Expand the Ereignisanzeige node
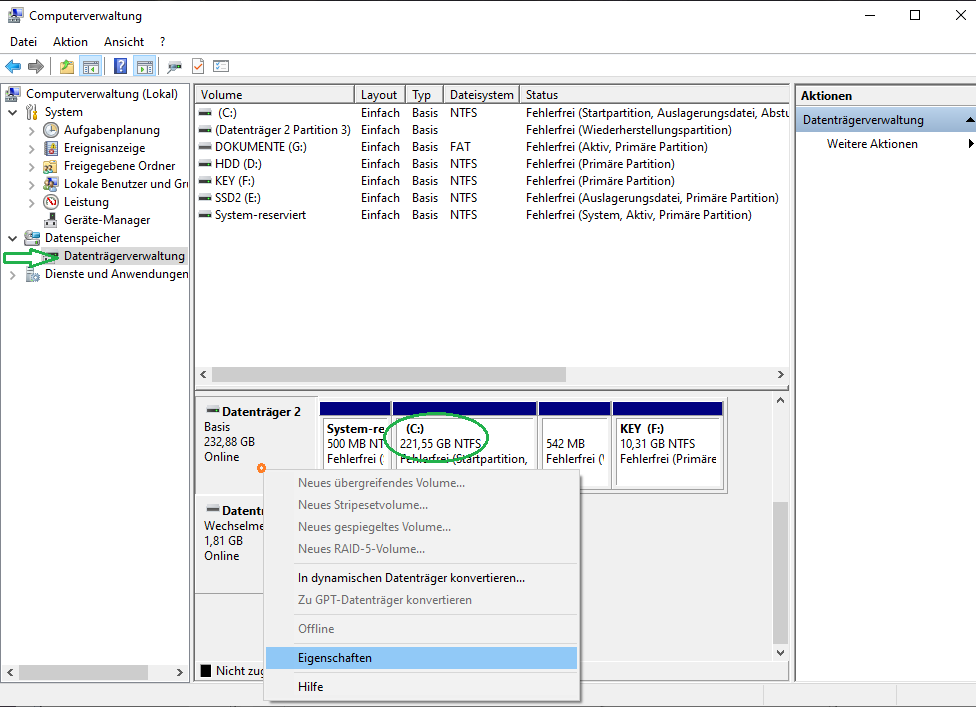 tap(32, 149)
